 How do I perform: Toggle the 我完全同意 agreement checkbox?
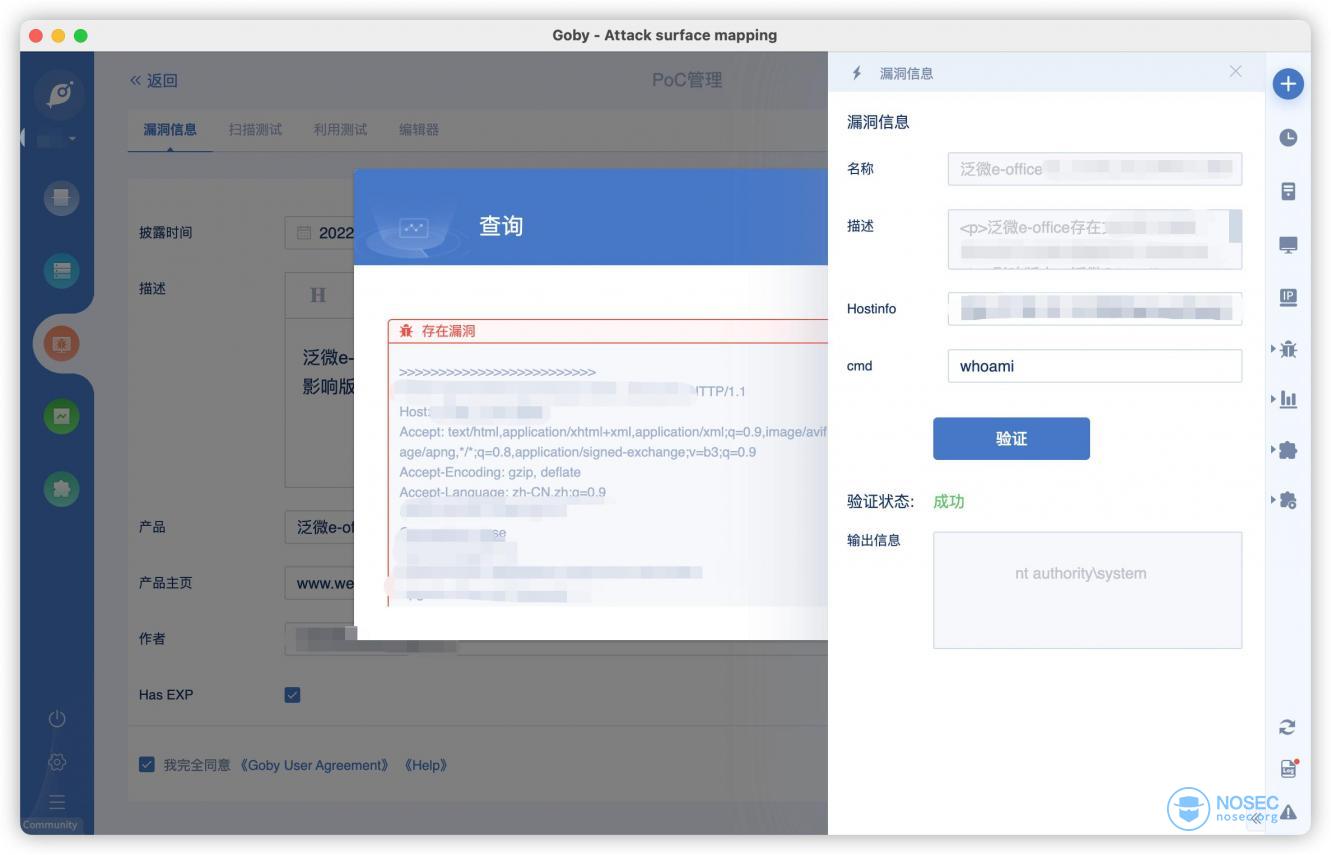pos(147,765)
